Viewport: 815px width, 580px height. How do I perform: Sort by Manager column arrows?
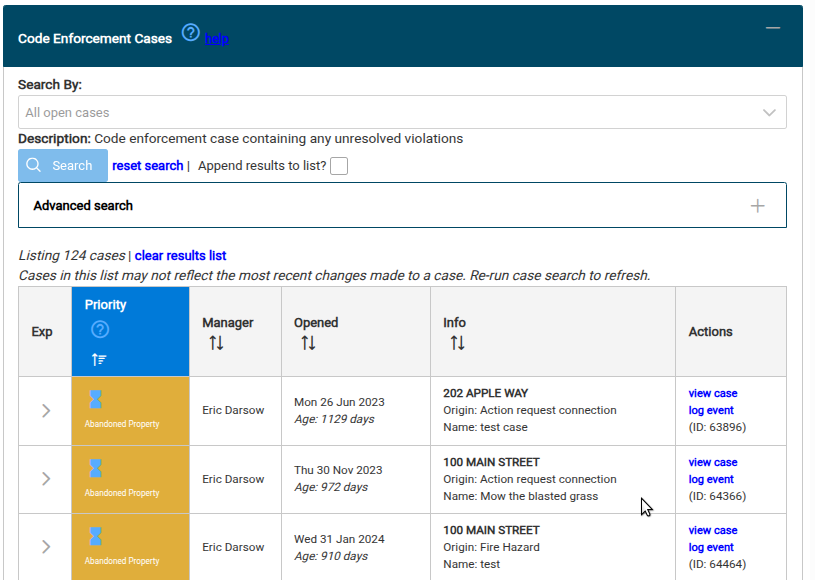click(216, 343)
